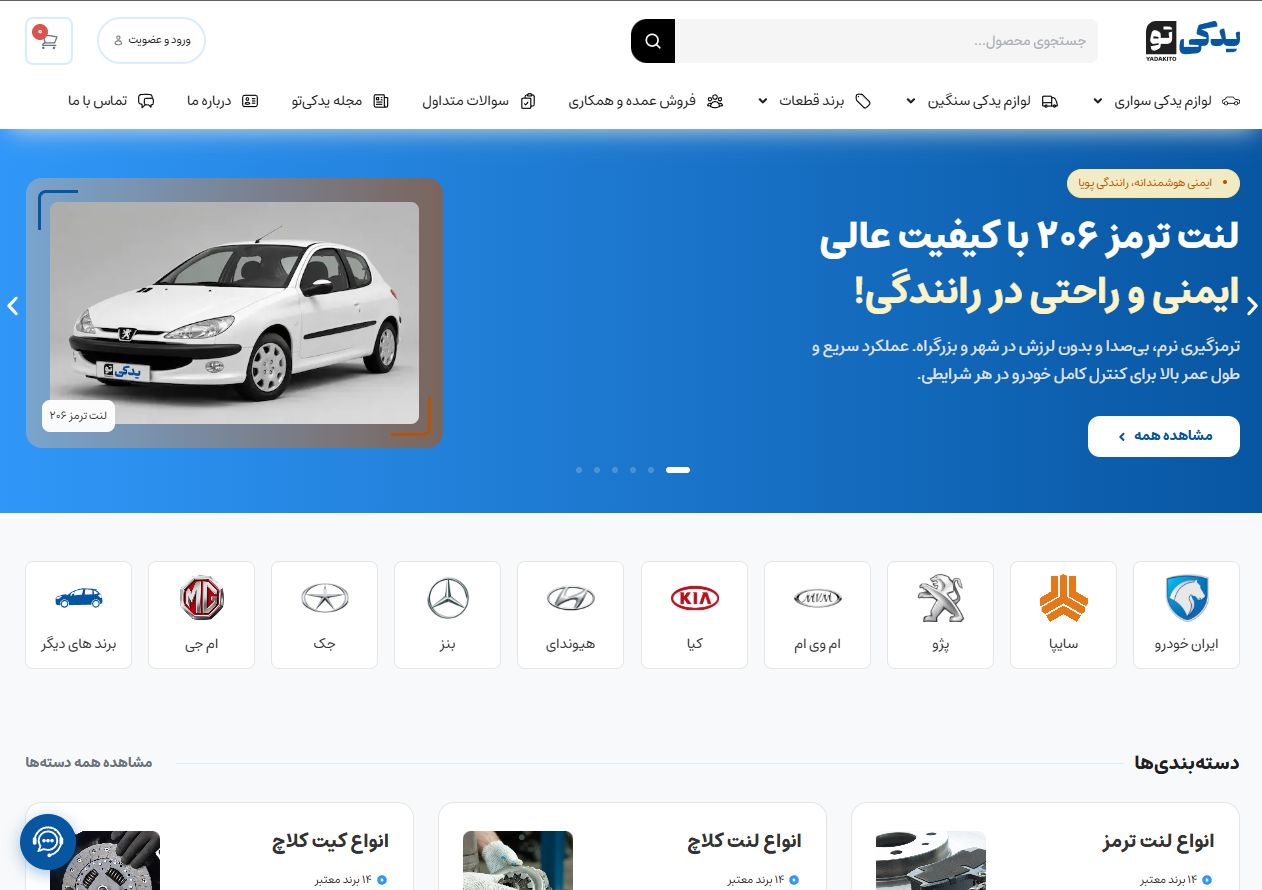
Task: Open the انواع لنت کلاچ category
Action: pyautogui.click(x=744, y=841)
